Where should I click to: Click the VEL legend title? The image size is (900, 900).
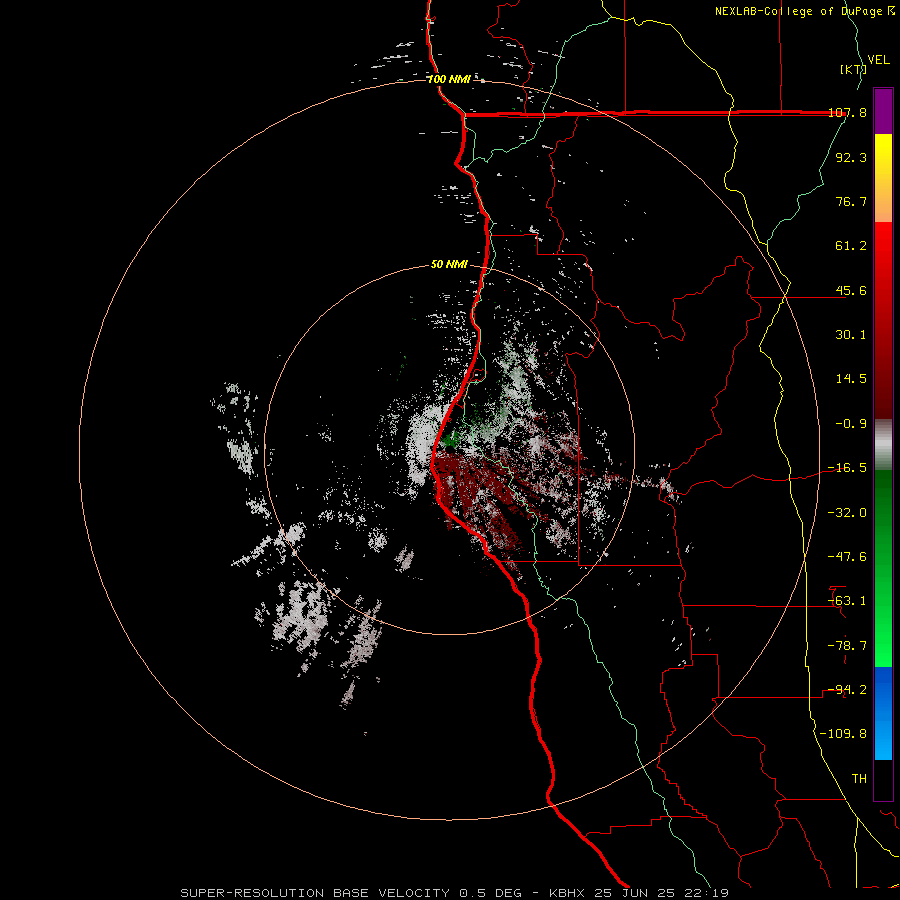[x=878, y=60]
